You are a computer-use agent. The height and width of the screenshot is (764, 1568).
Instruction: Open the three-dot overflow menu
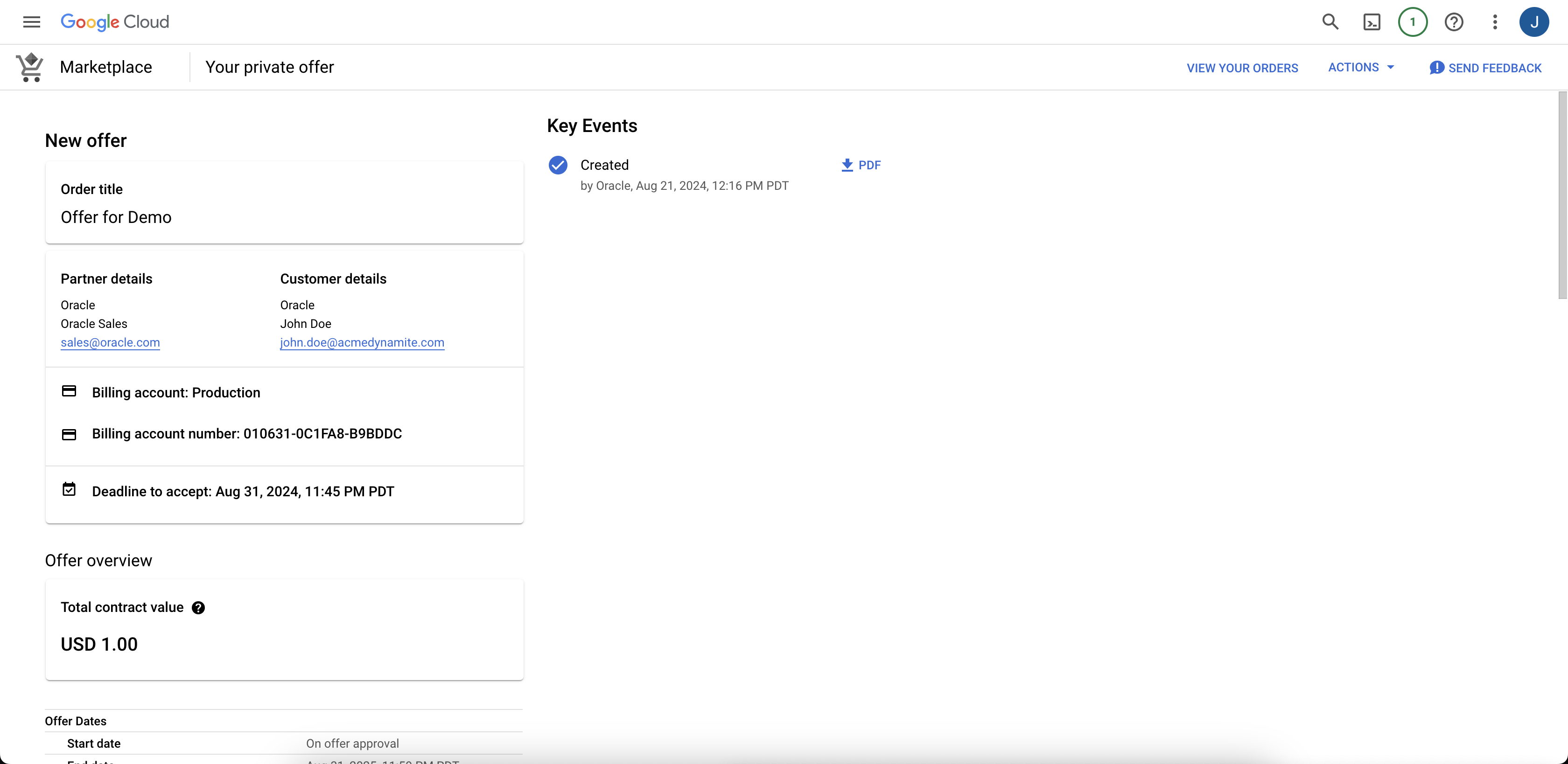tap(1496, 22)
